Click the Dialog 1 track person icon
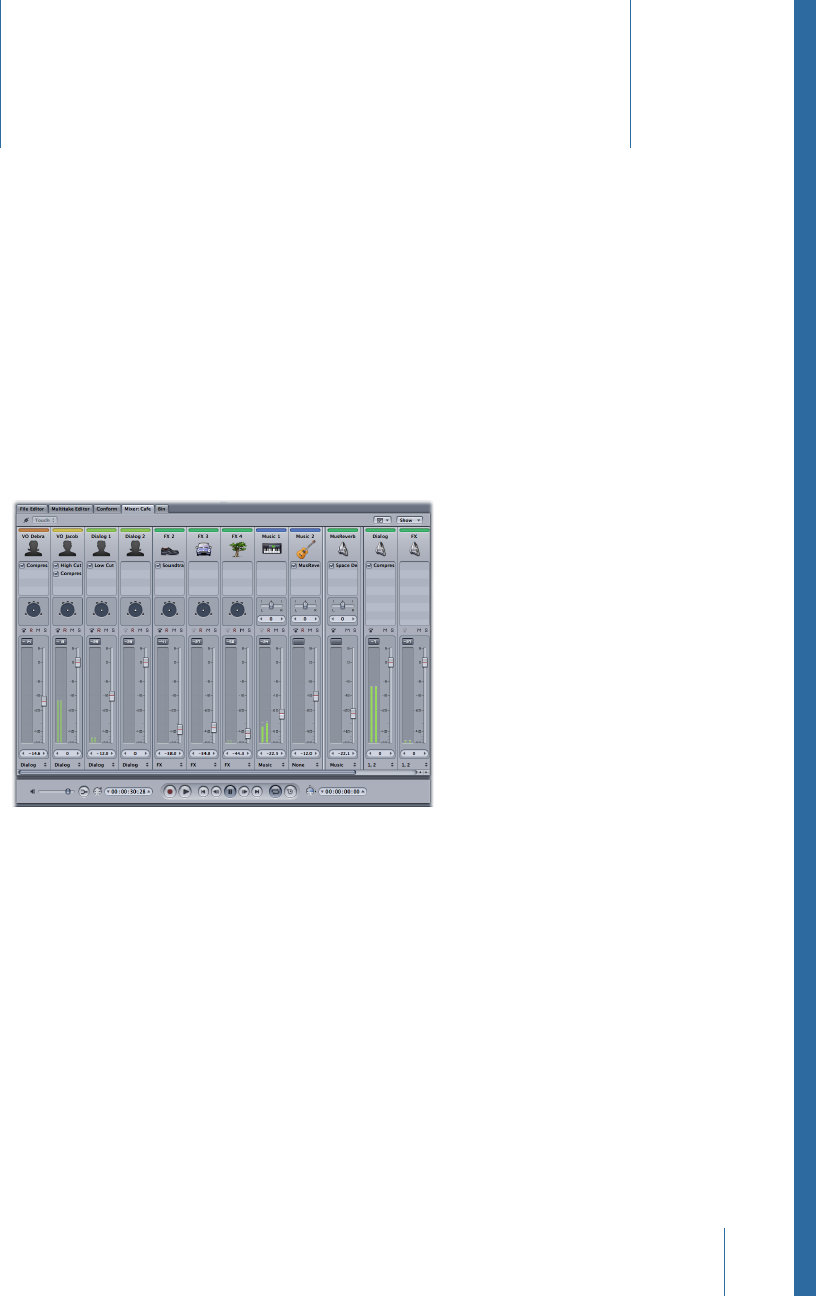The width and height of the screenshot is (816, 1296). (101, 548)
